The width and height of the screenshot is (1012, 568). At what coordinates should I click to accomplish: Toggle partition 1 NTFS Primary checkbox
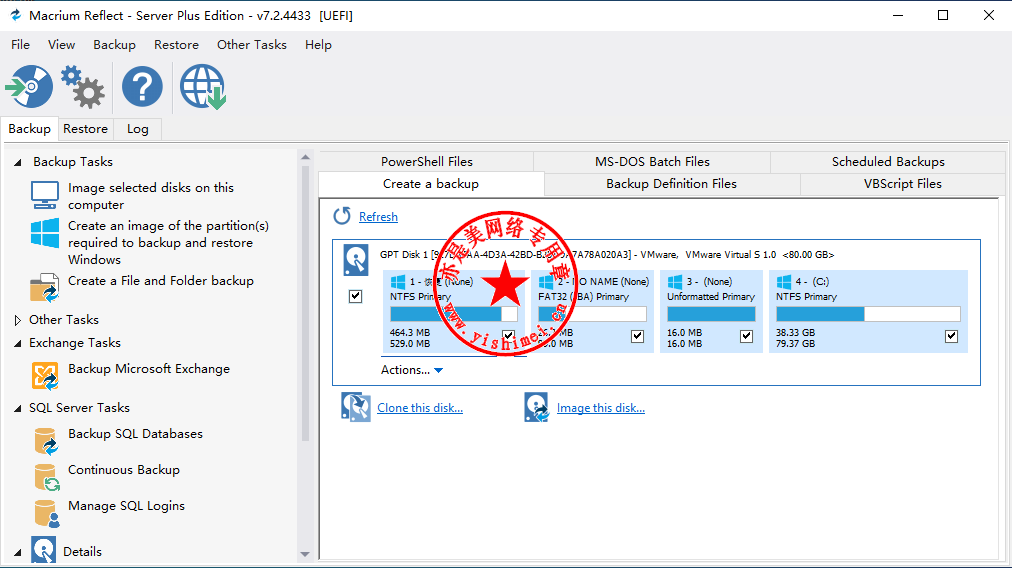(509, 336)
